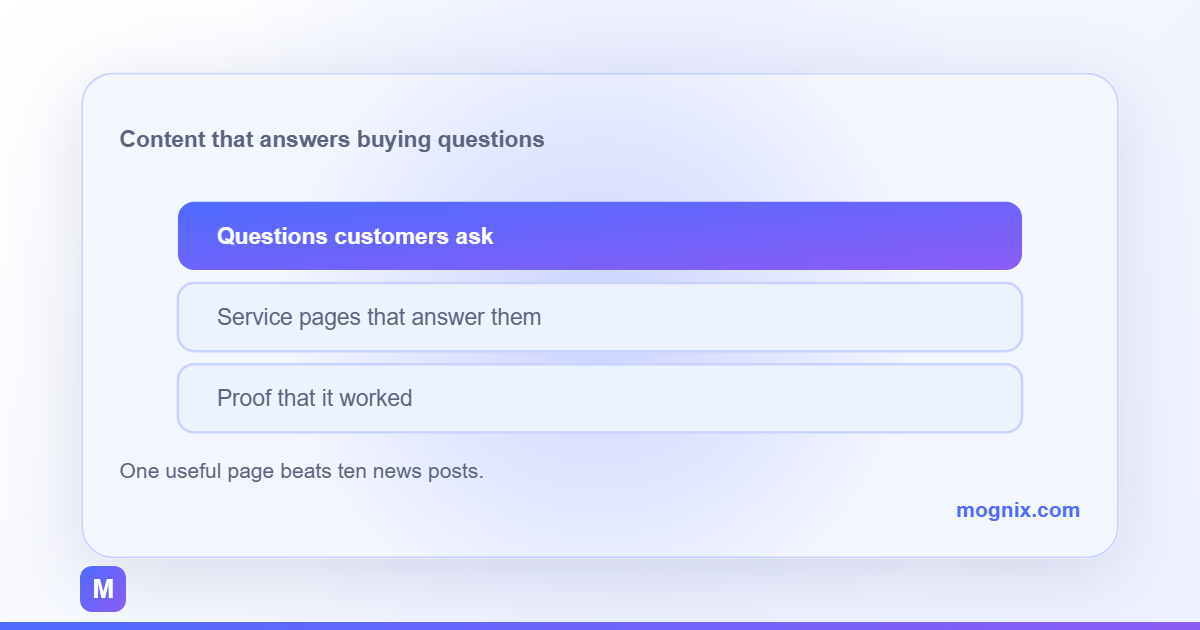Select the 'Proof that it worked' item
1200x630 pixels.
(x=600, y=398)
